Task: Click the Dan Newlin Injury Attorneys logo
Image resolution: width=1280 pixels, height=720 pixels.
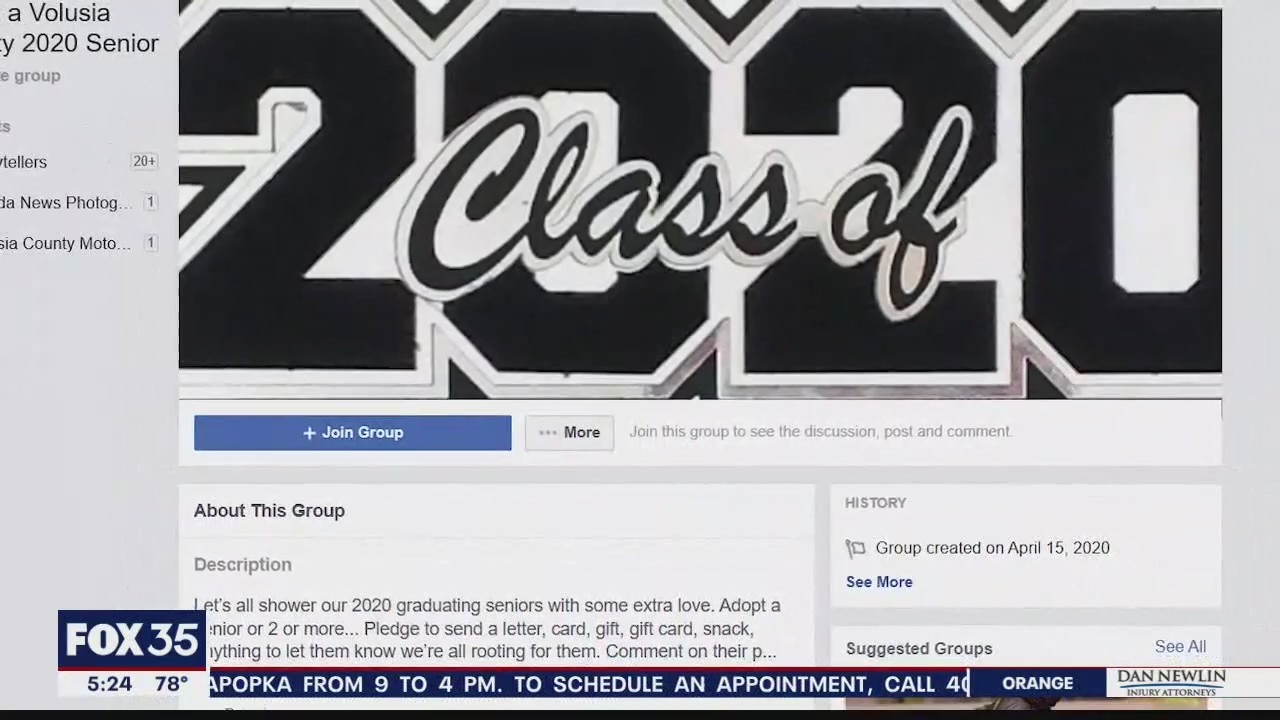Action: coord(1171,683)
